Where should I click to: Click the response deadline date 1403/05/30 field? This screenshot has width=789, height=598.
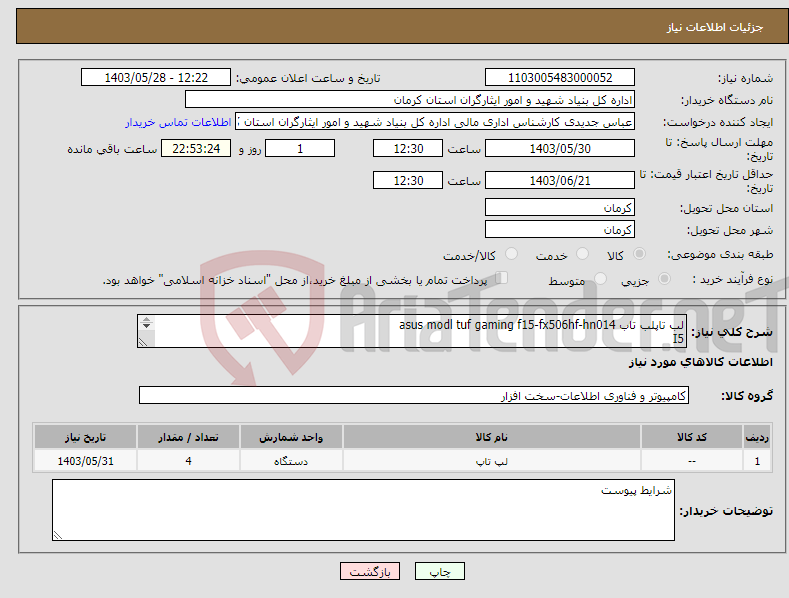[x=560, y=148]
